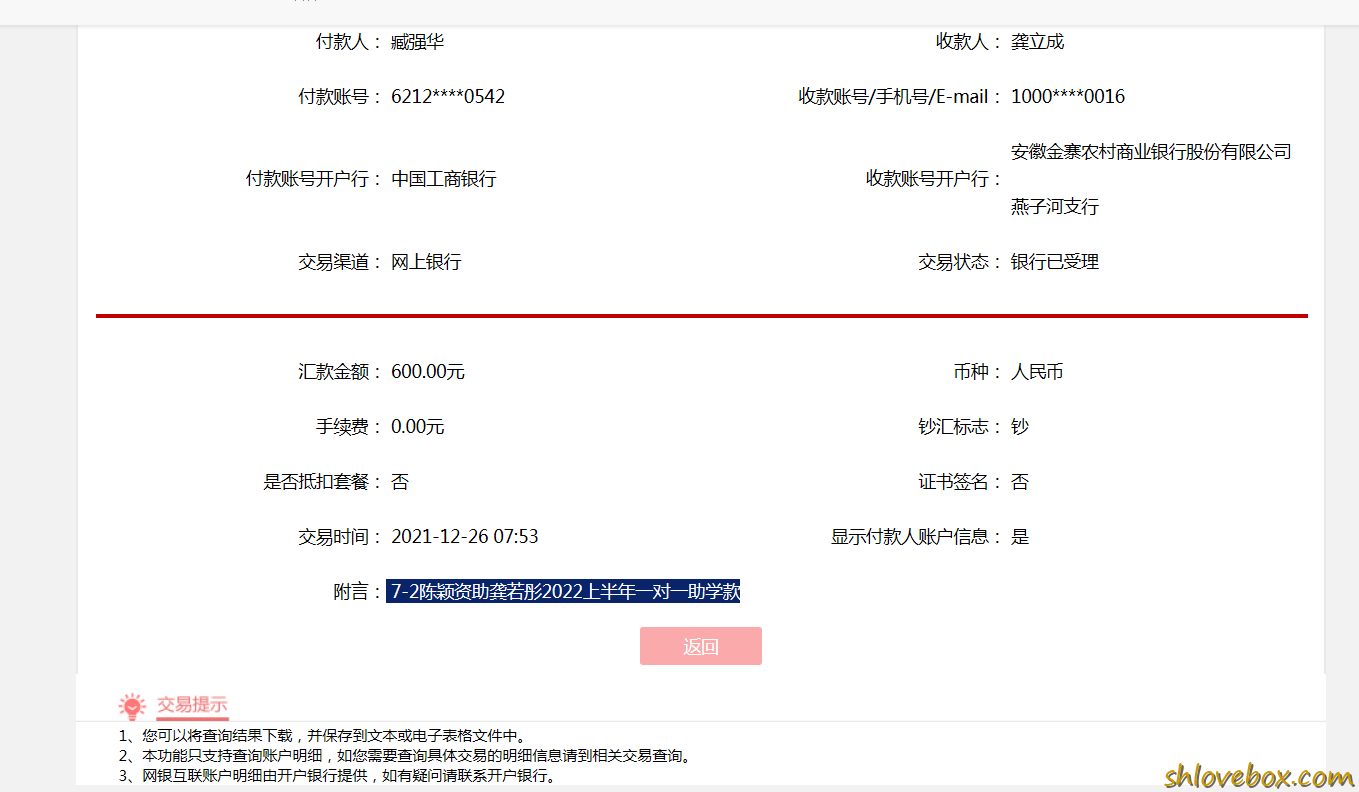Screen dimensions: 1359x792
Task: Click 是否抵扣套餐 value 否
Action: pyautogui.click(x=400, y=482)
